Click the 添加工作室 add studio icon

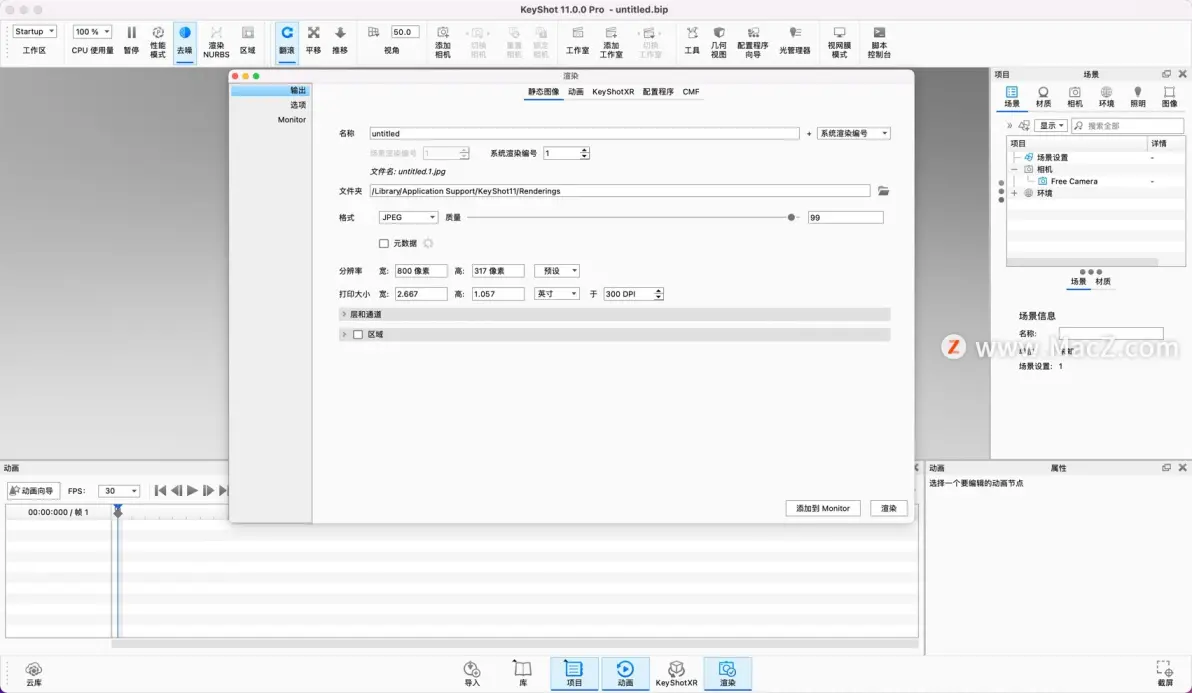pyautogui.click(x=610, y=41)
